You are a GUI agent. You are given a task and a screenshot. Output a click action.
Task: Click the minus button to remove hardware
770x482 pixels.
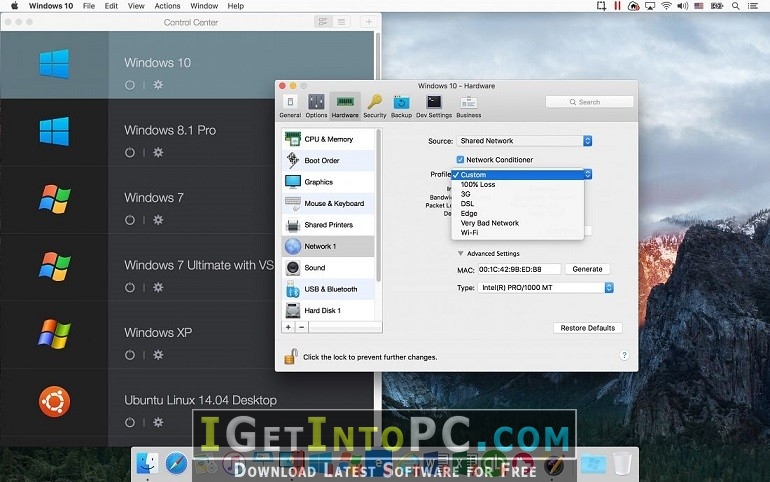(302, 327)
